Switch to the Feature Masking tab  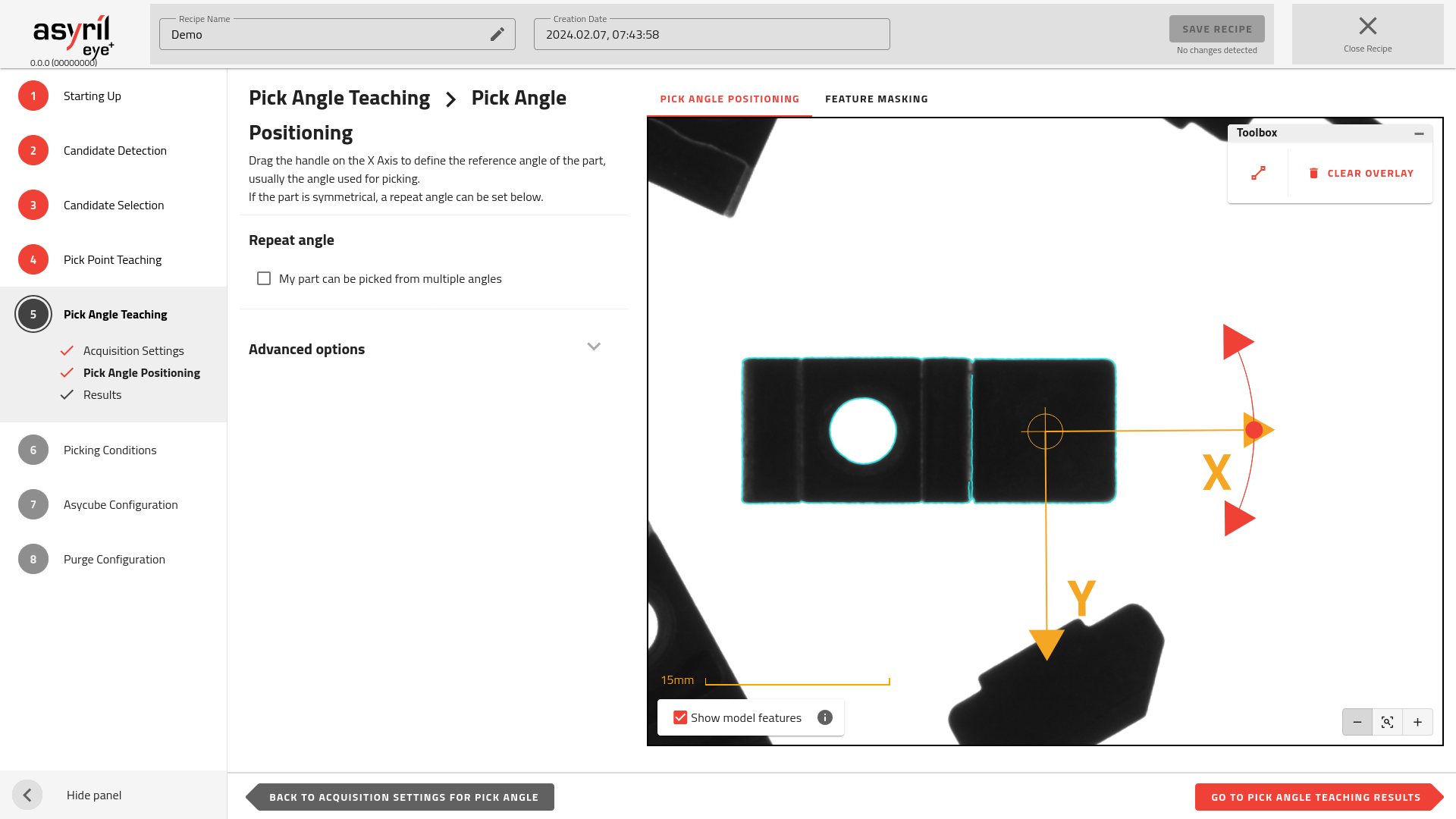(x=876, y=99)
